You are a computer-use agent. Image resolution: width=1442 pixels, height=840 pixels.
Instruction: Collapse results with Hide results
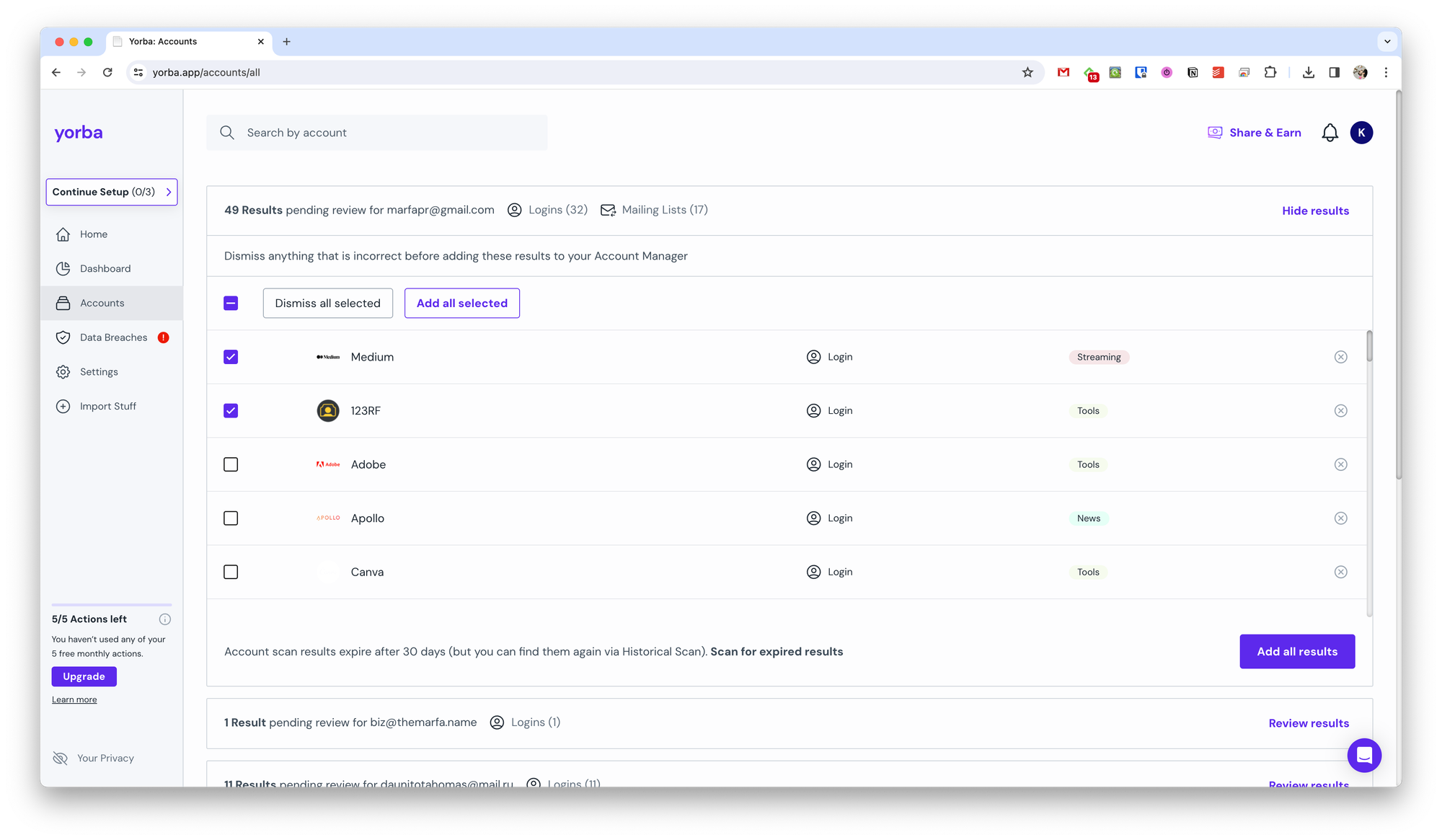(1314, 211)
